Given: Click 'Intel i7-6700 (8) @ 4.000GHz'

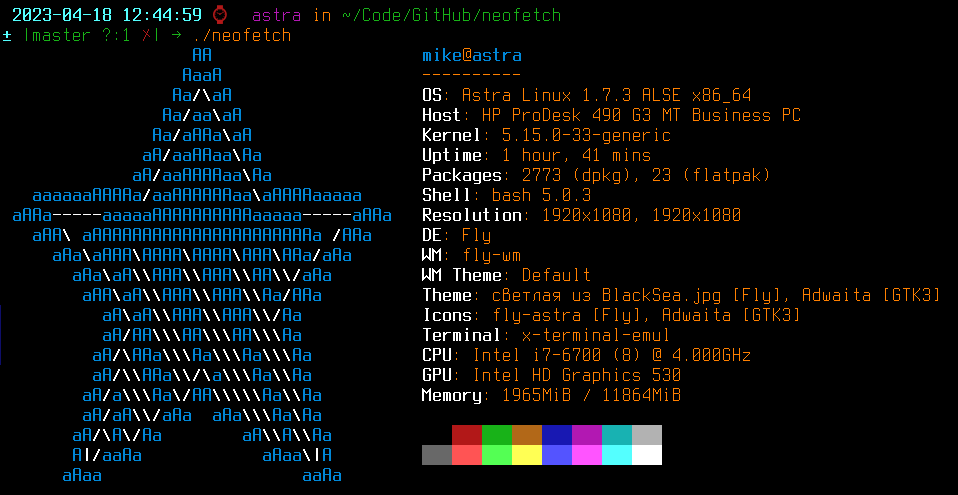Looking at the screenshot, I should (612, 355).
